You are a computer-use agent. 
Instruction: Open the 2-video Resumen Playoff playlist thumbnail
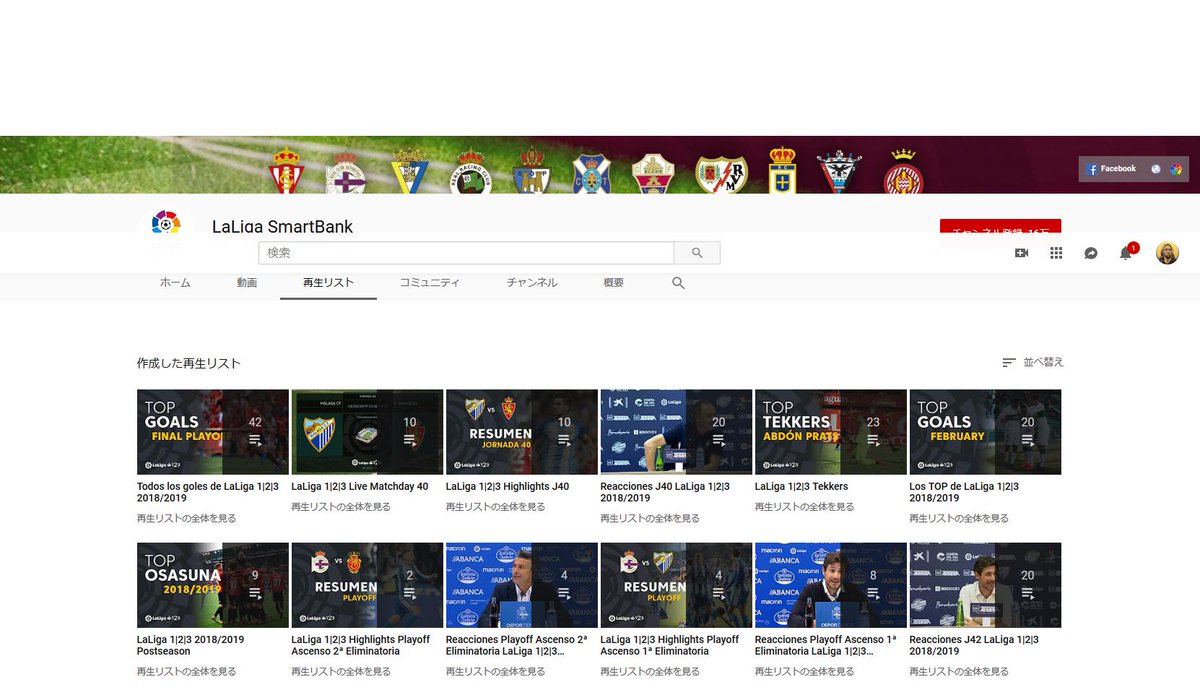(367, 585)
